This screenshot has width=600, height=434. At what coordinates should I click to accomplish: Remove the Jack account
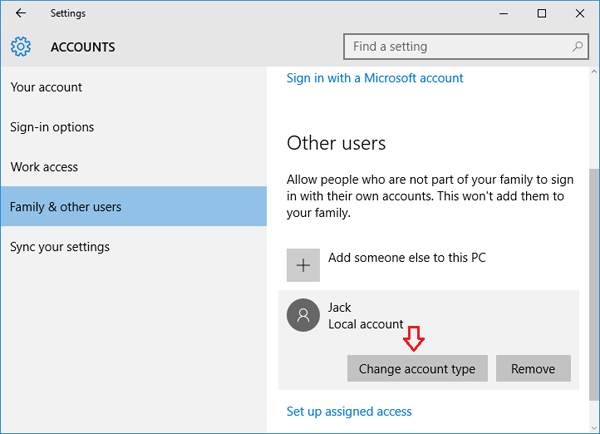533,368
